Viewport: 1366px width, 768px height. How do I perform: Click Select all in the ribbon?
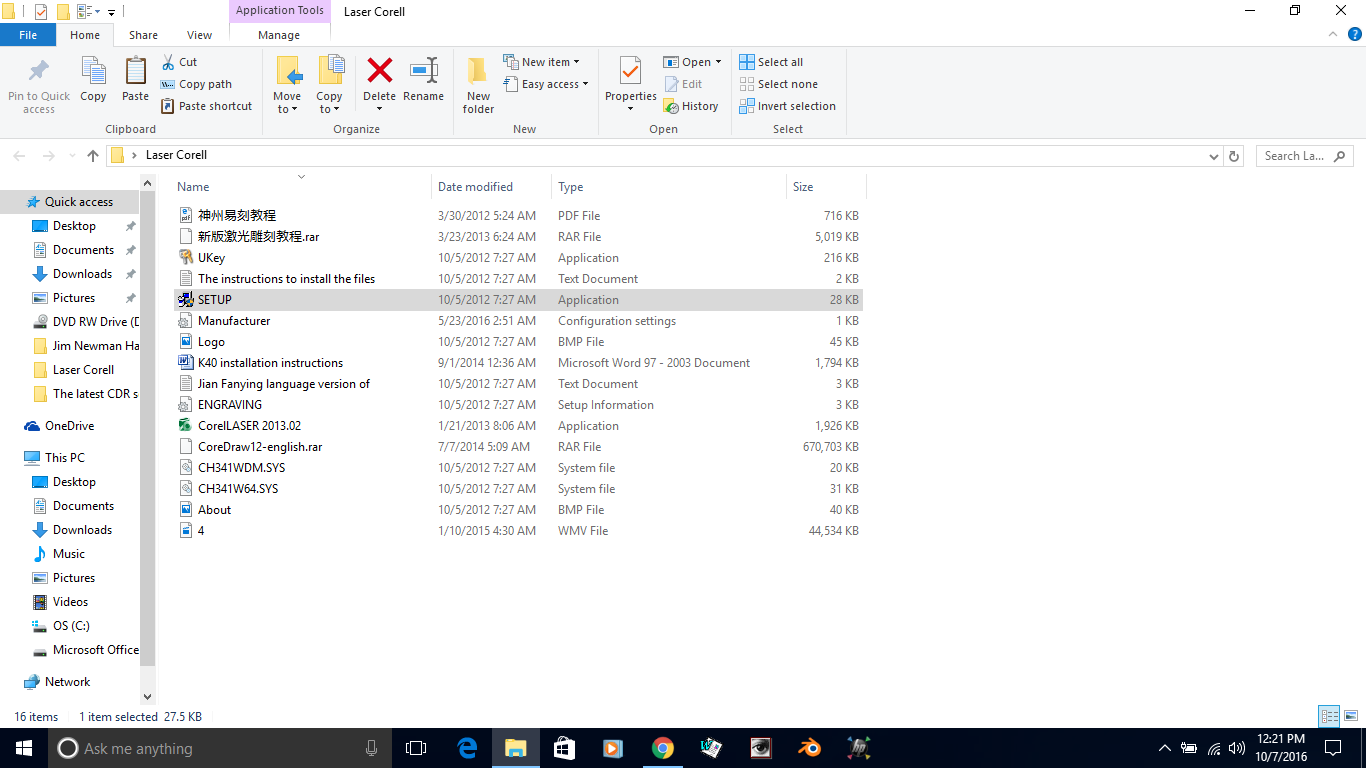771,62
